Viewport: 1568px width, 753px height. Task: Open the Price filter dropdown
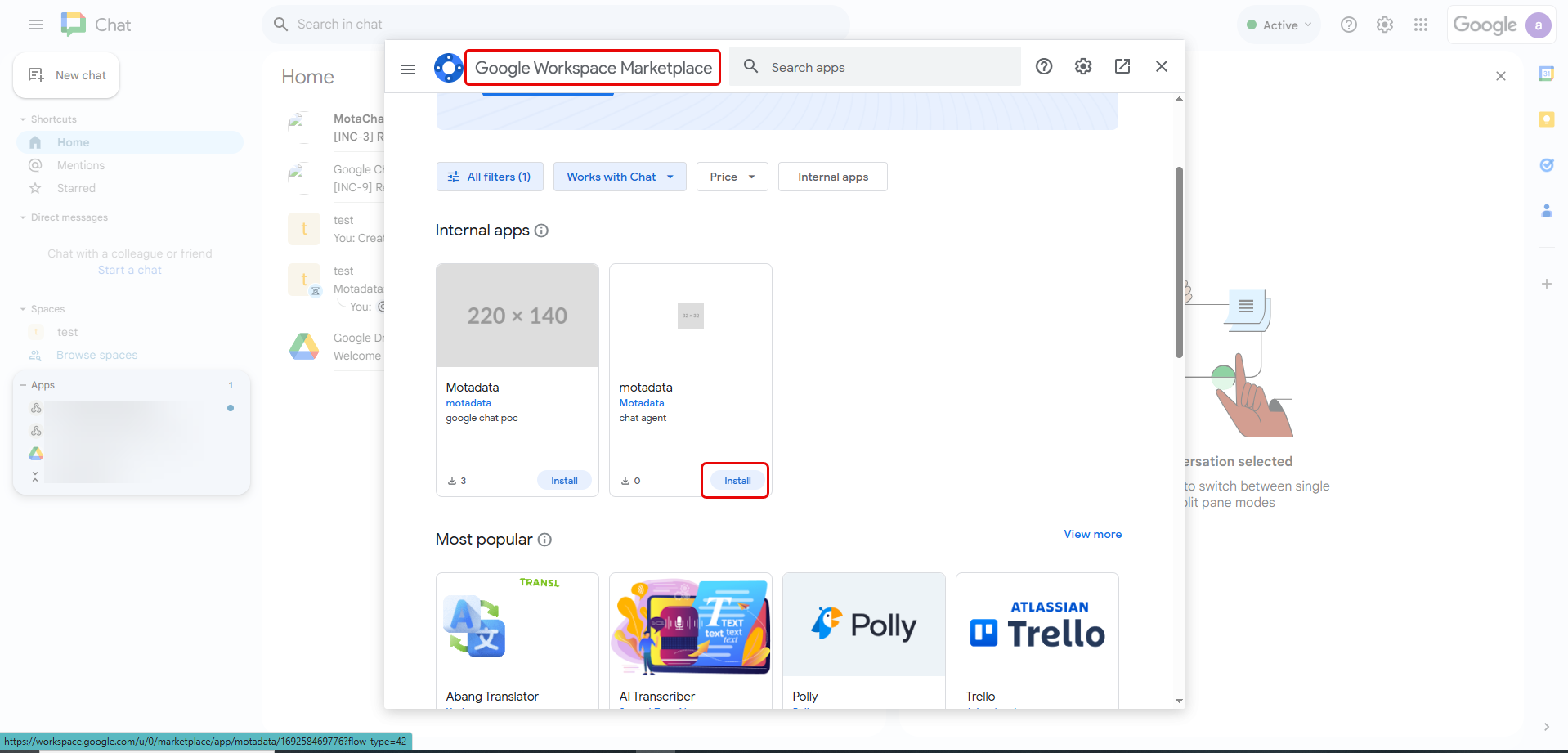coord(731,177)
